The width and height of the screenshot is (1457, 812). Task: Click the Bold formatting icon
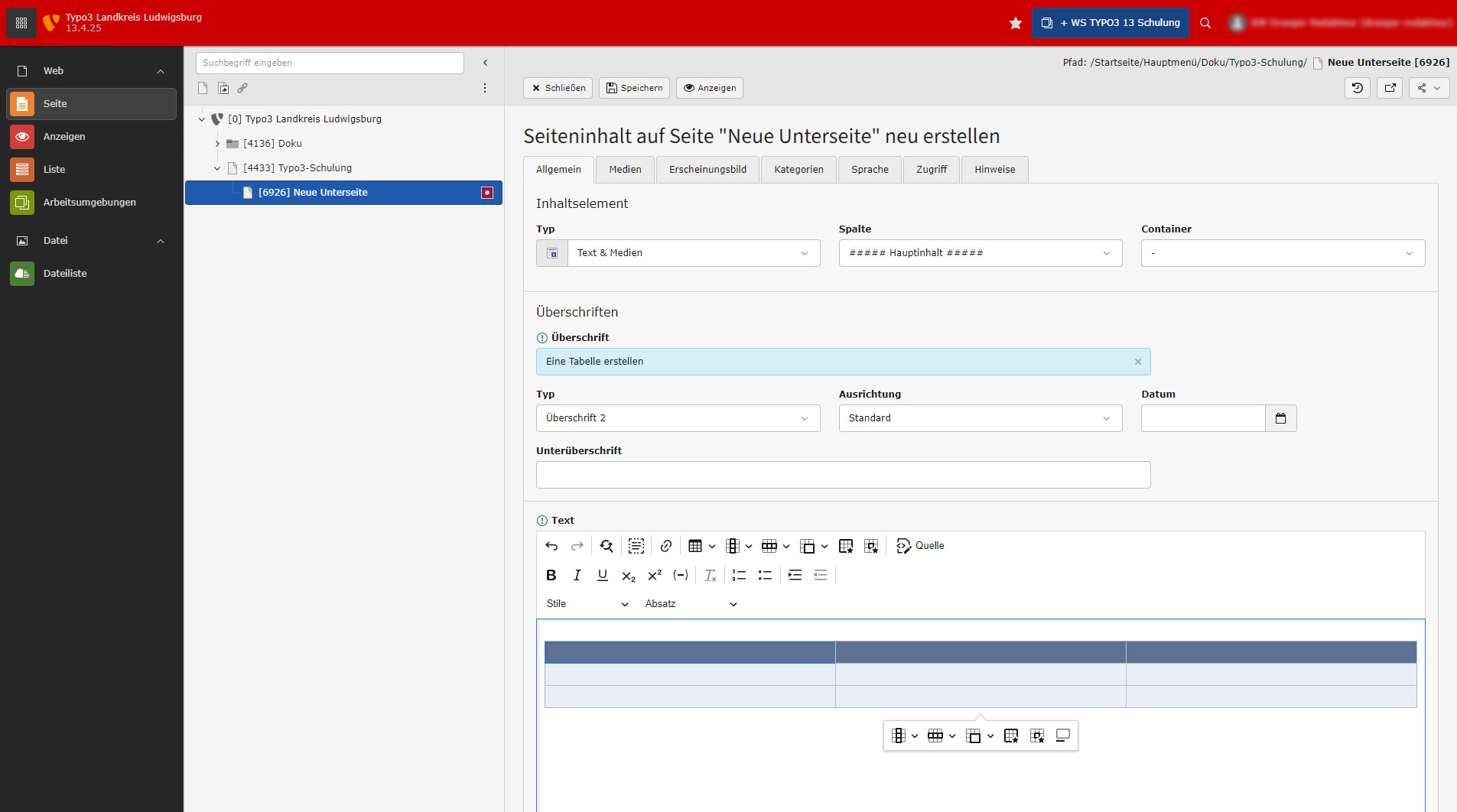[x=551, y=575]
